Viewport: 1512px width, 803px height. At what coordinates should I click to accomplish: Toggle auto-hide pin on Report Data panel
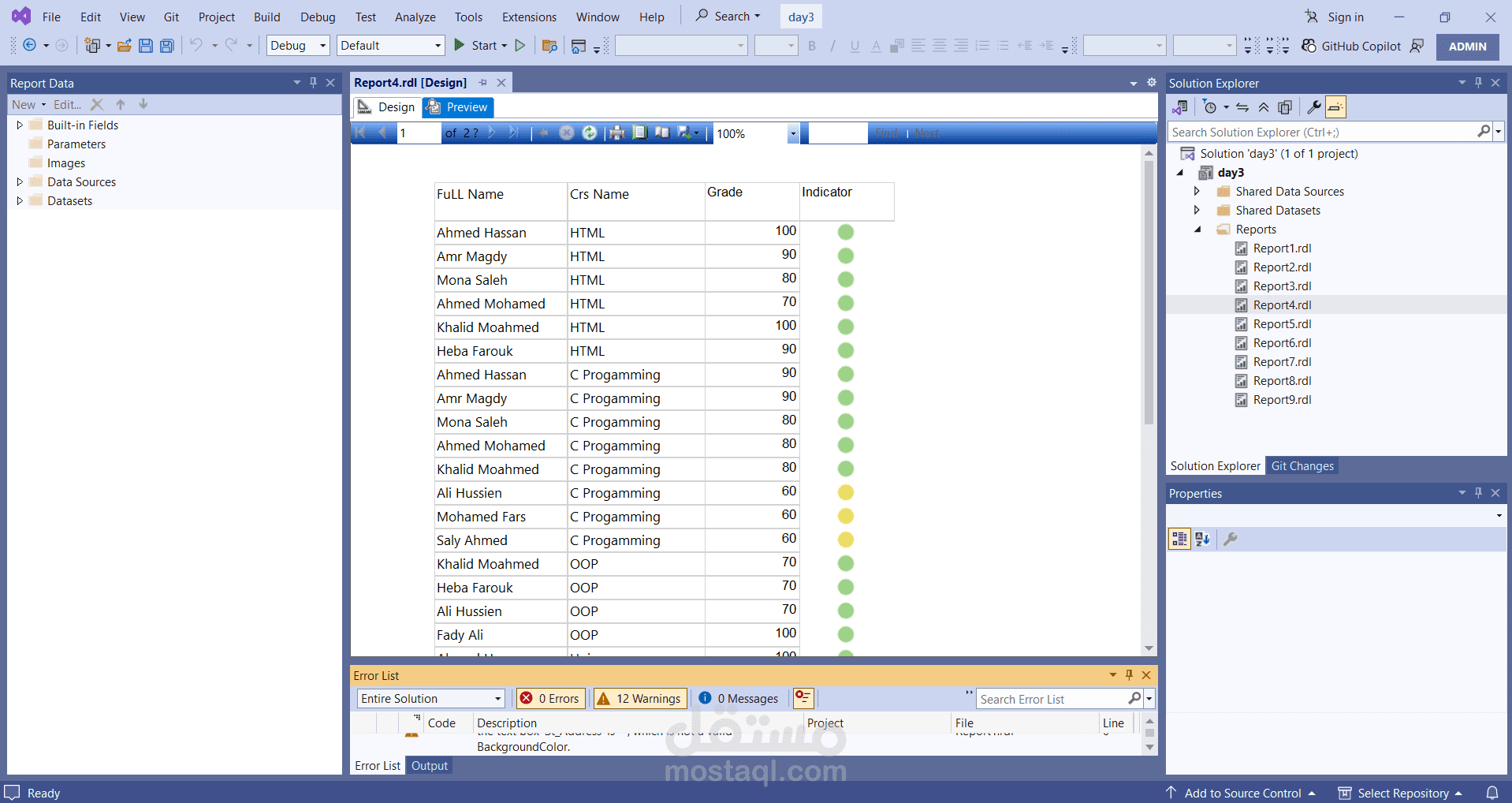[313, 83]
